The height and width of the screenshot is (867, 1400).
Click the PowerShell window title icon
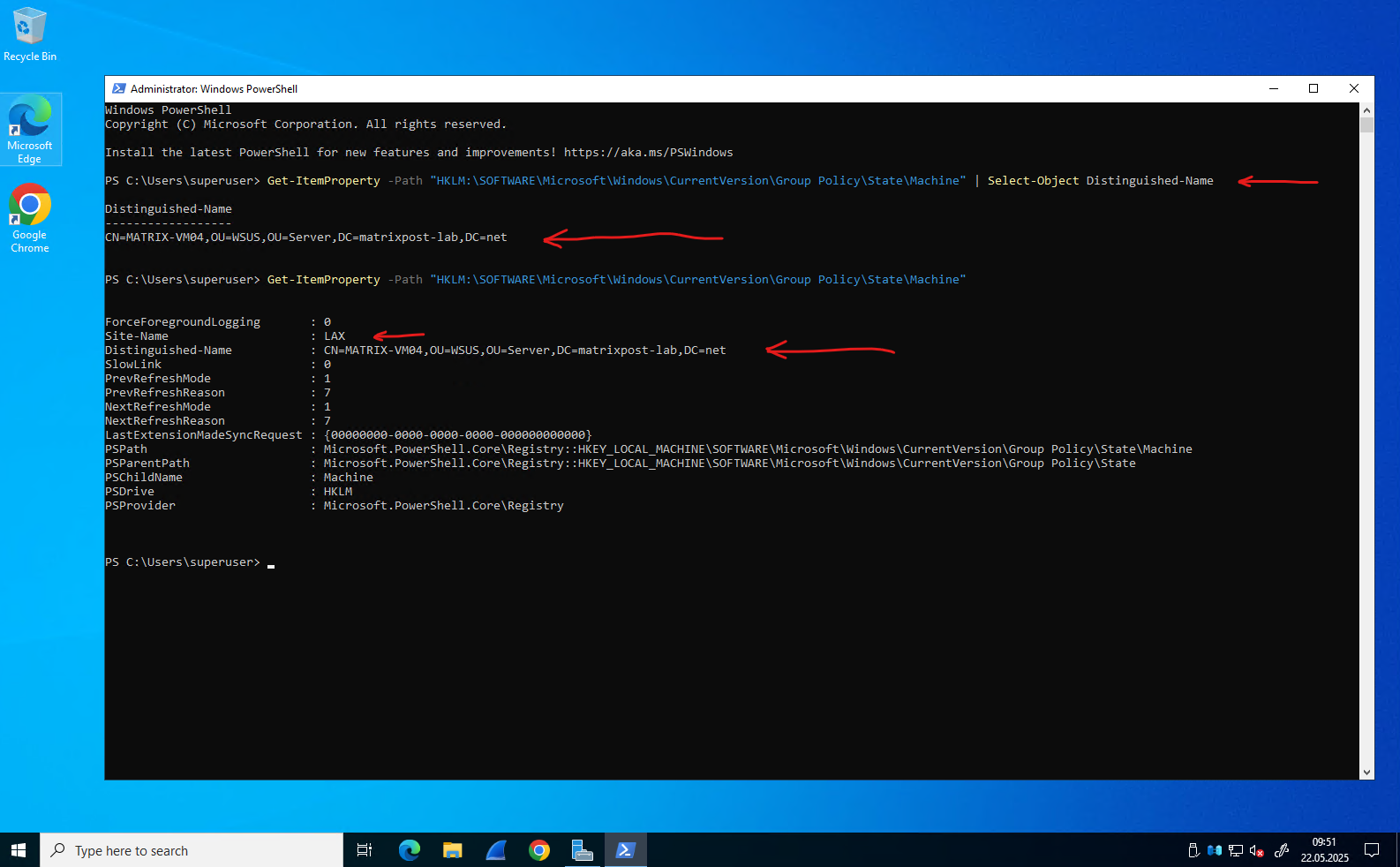coord(119,88)
